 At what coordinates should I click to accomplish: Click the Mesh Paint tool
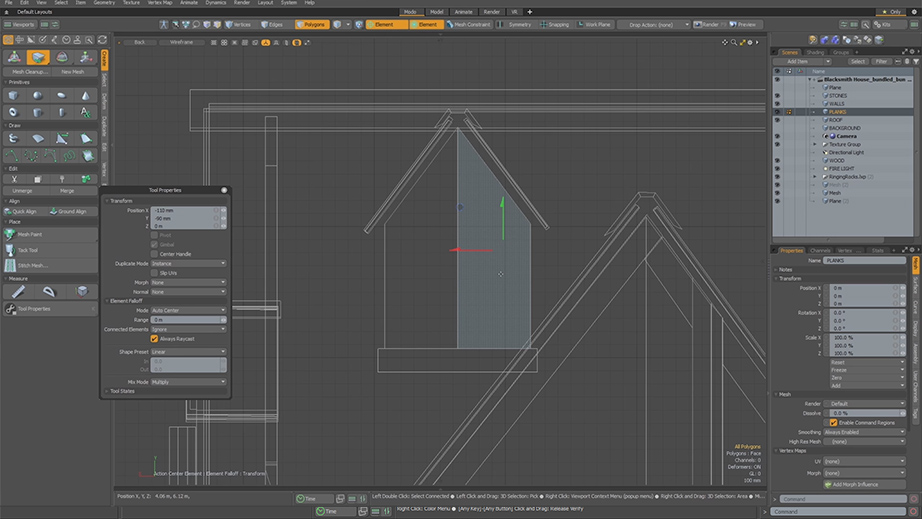click(28, 235)
